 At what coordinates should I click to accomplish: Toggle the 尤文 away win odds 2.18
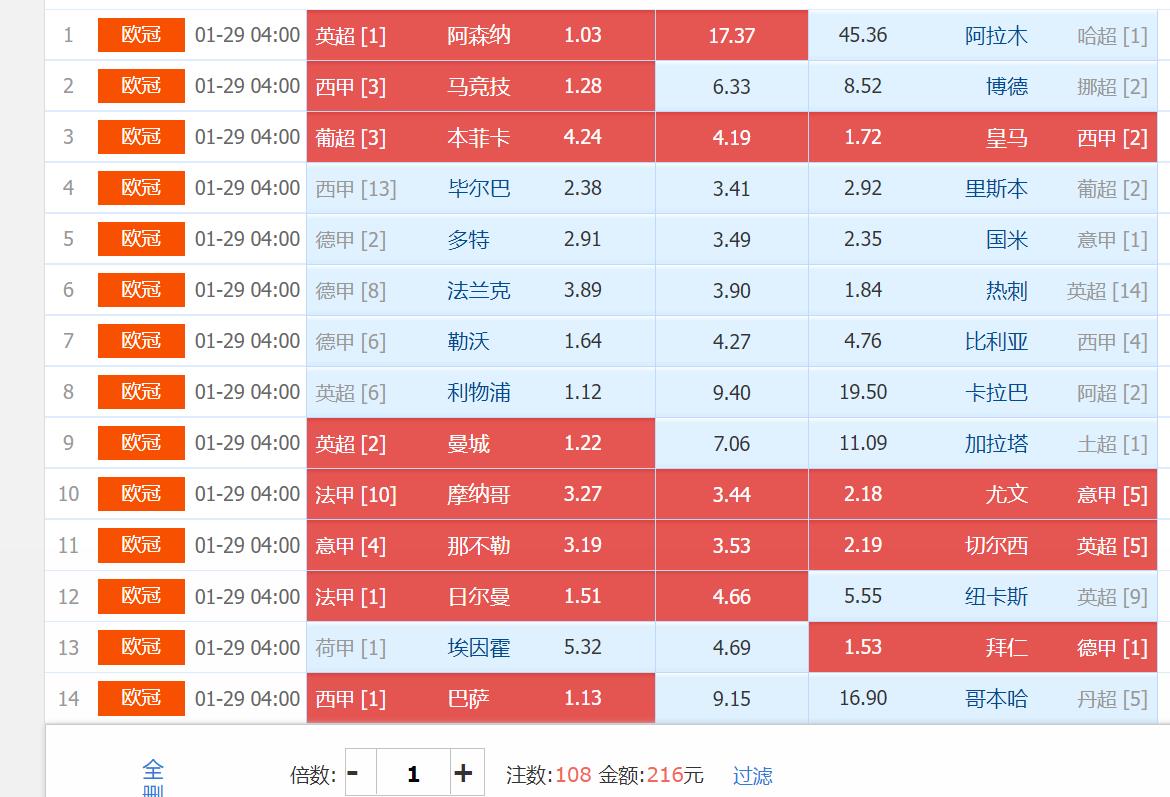(x=861, y=494)
